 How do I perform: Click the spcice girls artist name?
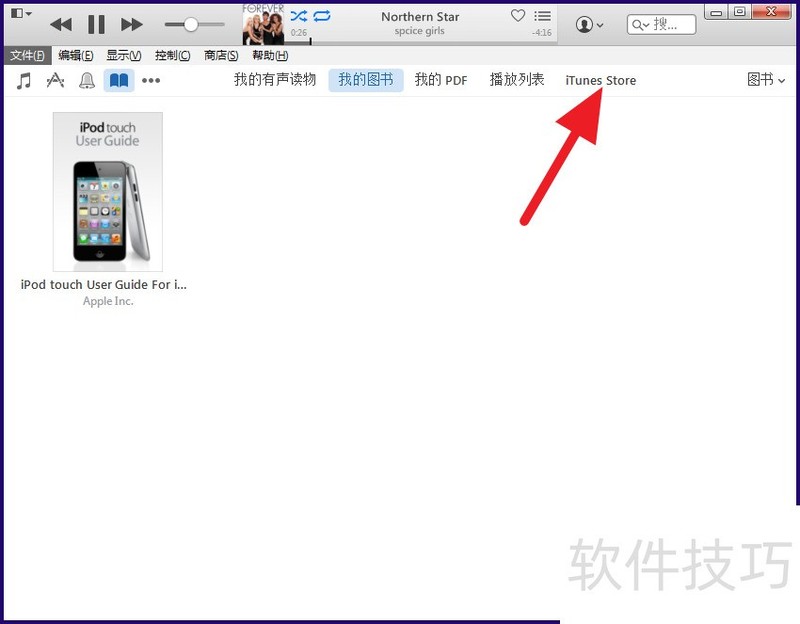pos(419,31)
